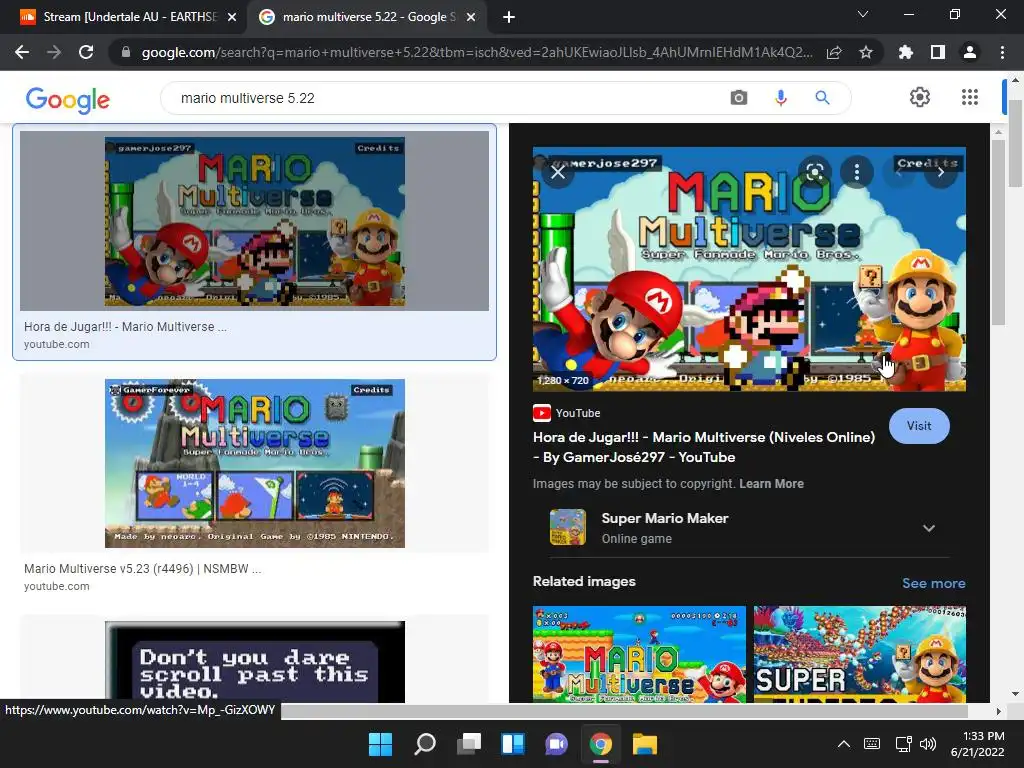1024x768 pixels.
Task: Click the lock icon in address bar
Action: (x=126, y=52)
